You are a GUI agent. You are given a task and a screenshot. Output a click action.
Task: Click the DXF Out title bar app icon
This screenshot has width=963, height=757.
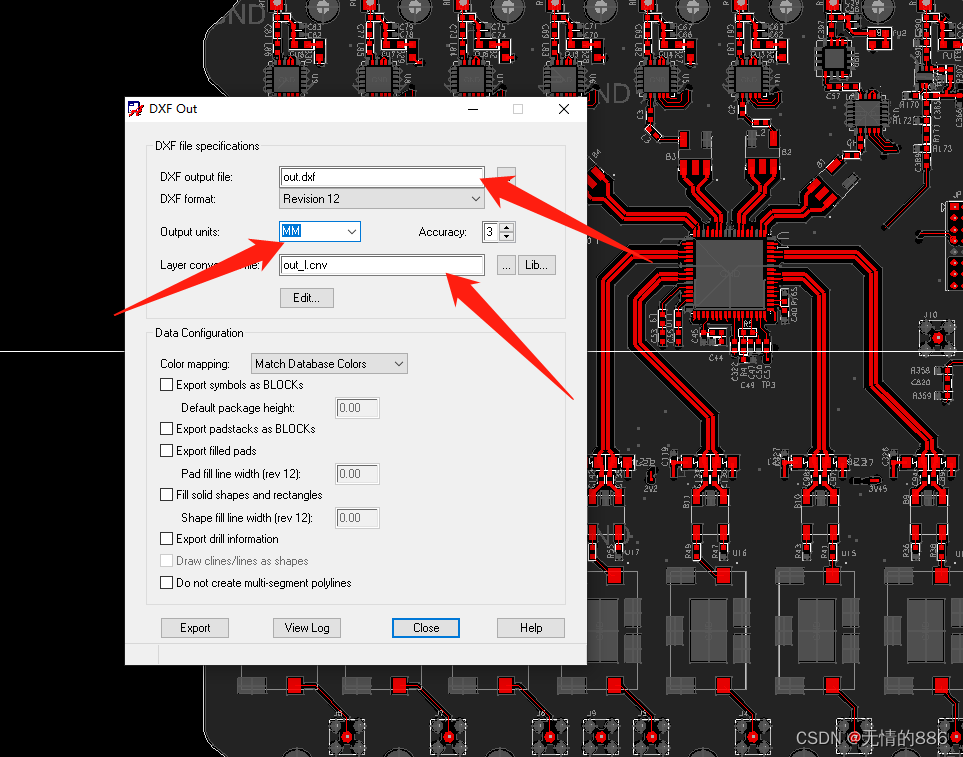click(136, 109)
